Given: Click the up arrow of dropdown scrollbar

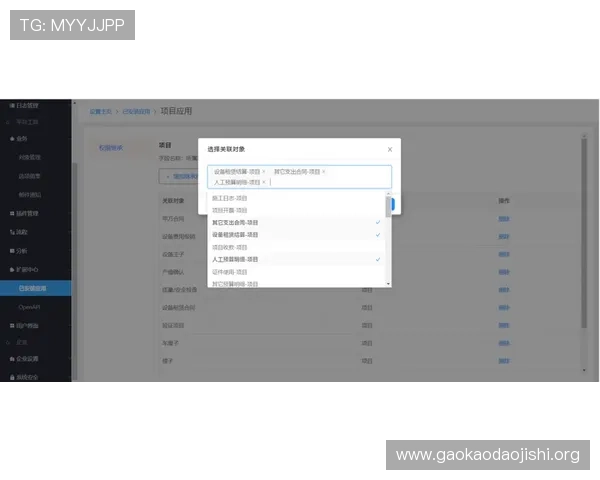Looking at the screenshot, I should tap(388, 194).
